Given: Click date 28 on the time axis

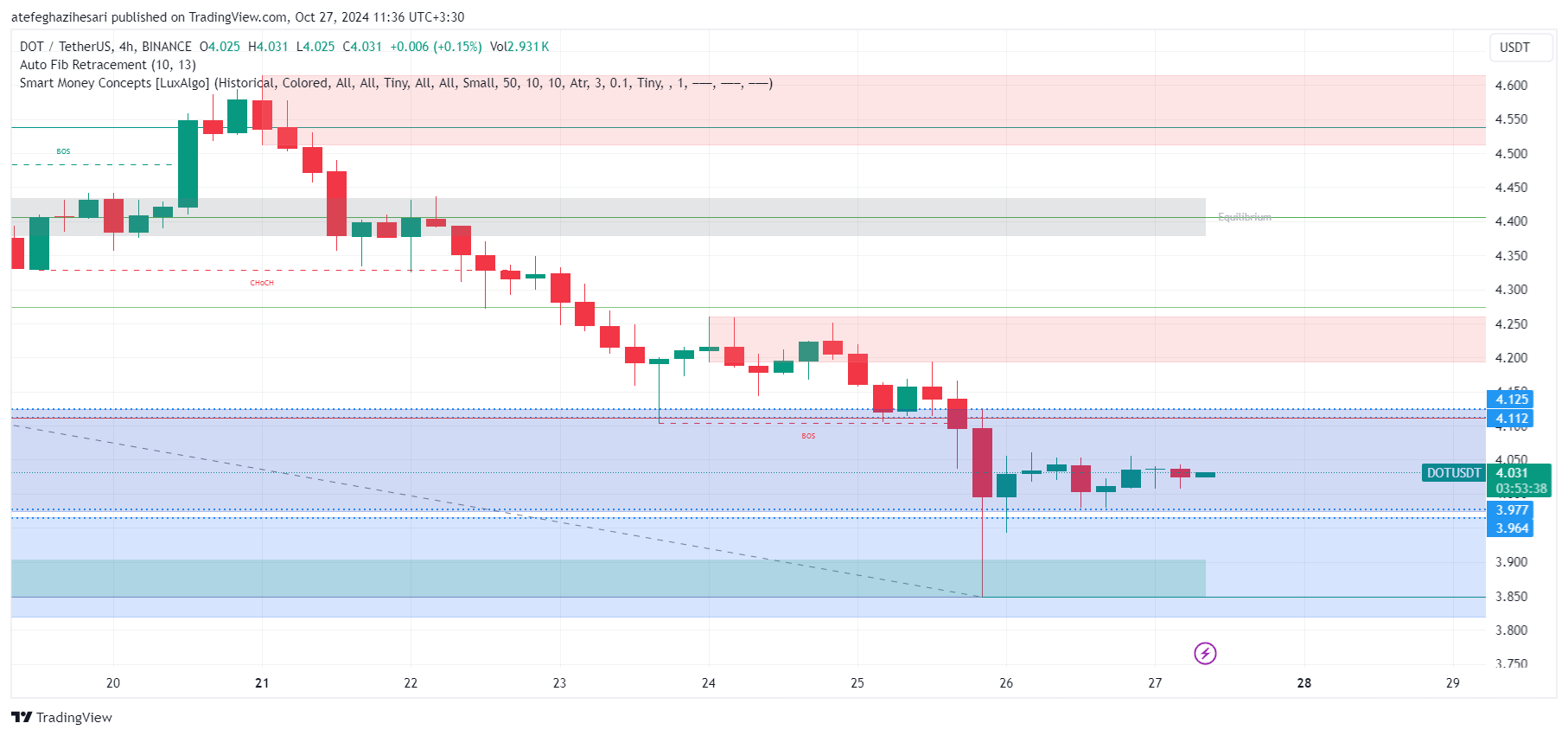Looking at the screenshot, I should coord(1304,683).
